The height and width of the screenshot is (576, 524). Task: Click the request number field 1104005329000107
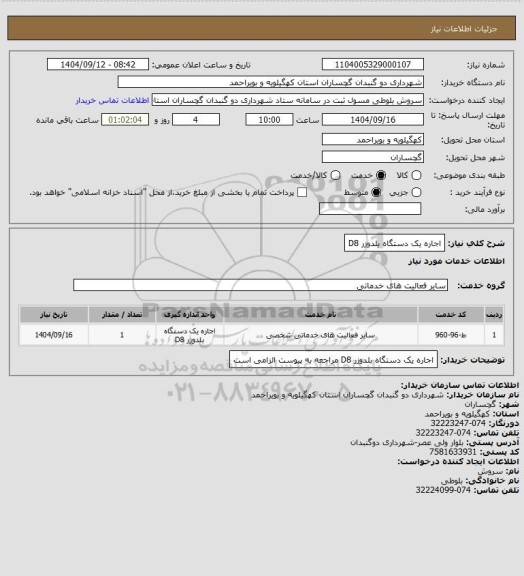coord(373,64)
